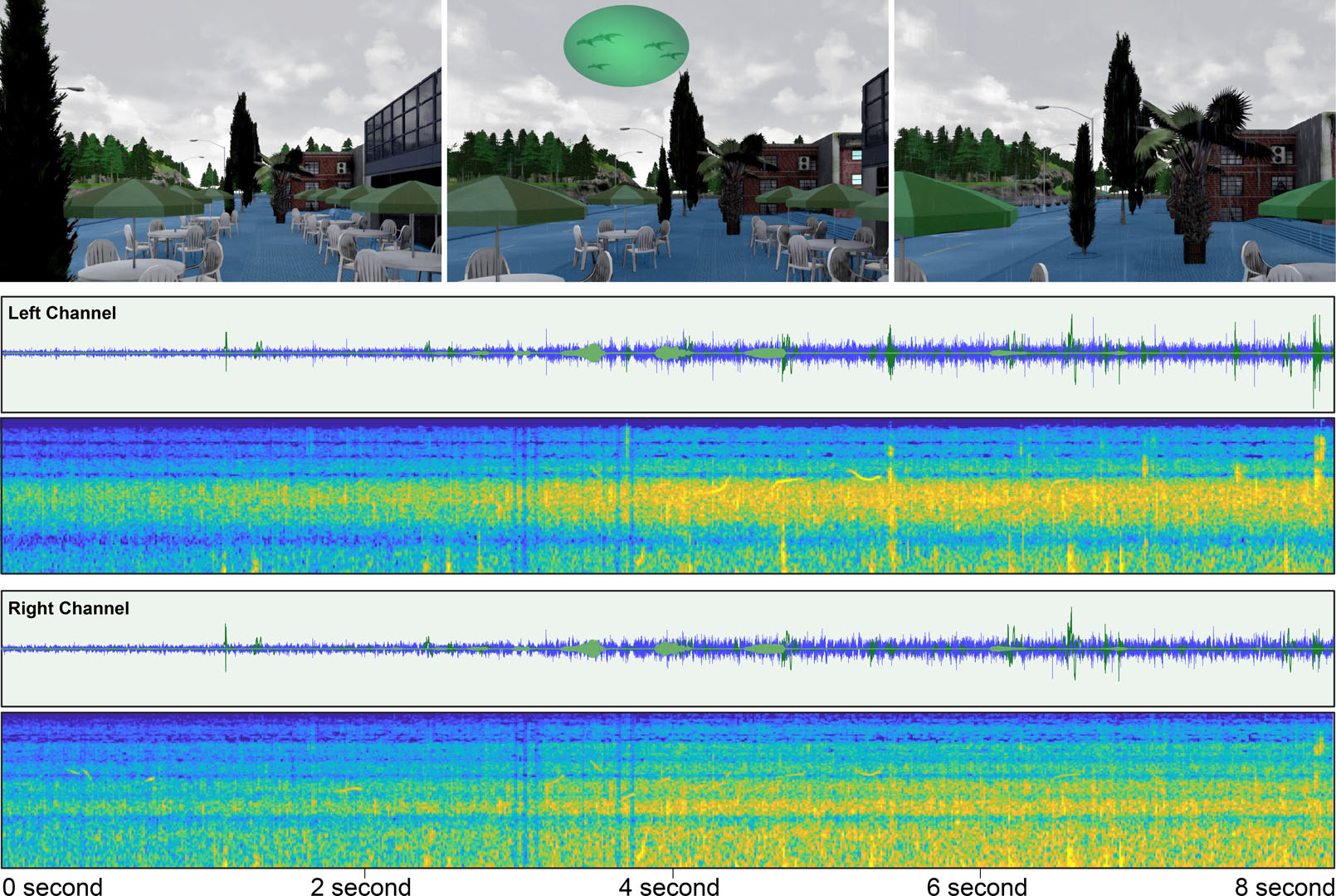Click the 0 second time label
The height and width of the screenshot is (896, 1336).
tap(53, 886)
